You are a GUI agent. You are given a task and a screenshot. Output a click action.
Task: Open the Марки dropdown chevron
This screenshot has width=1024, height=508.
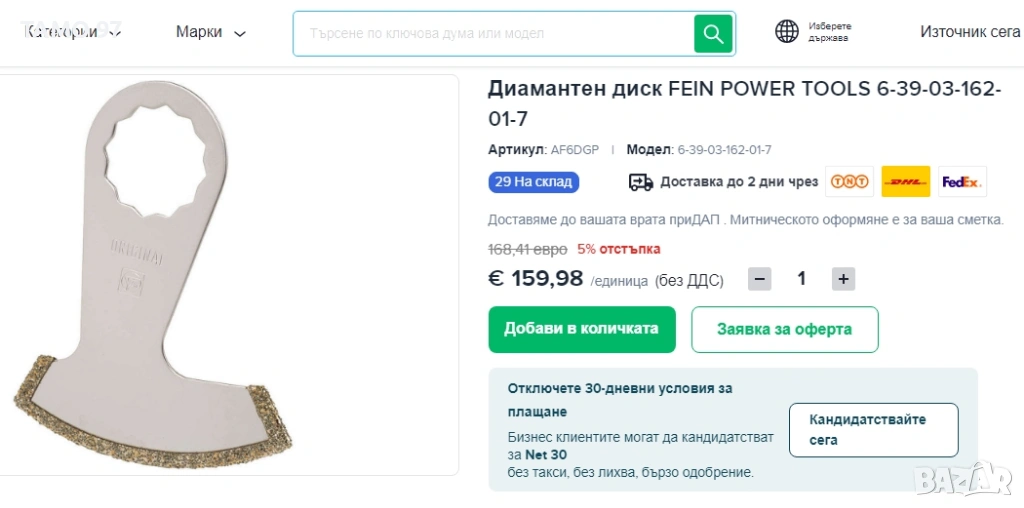[x=240, y=33]
